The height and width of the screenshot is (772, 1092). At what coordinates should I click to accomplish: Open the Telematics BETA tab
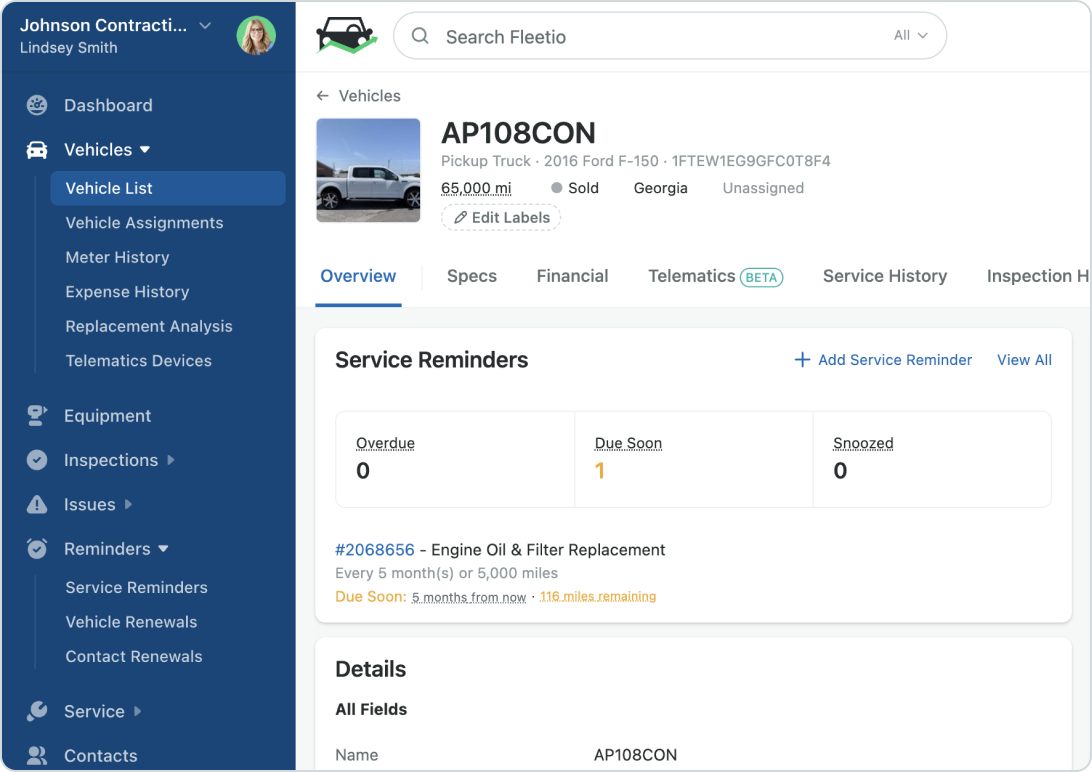[715, 276]
